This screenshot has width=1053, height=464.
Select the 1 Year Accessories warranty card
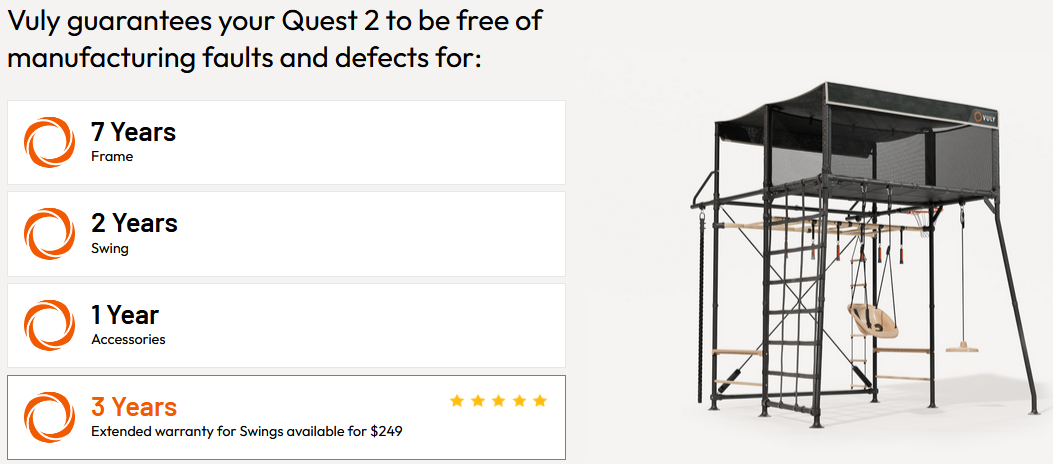point(286,326)
